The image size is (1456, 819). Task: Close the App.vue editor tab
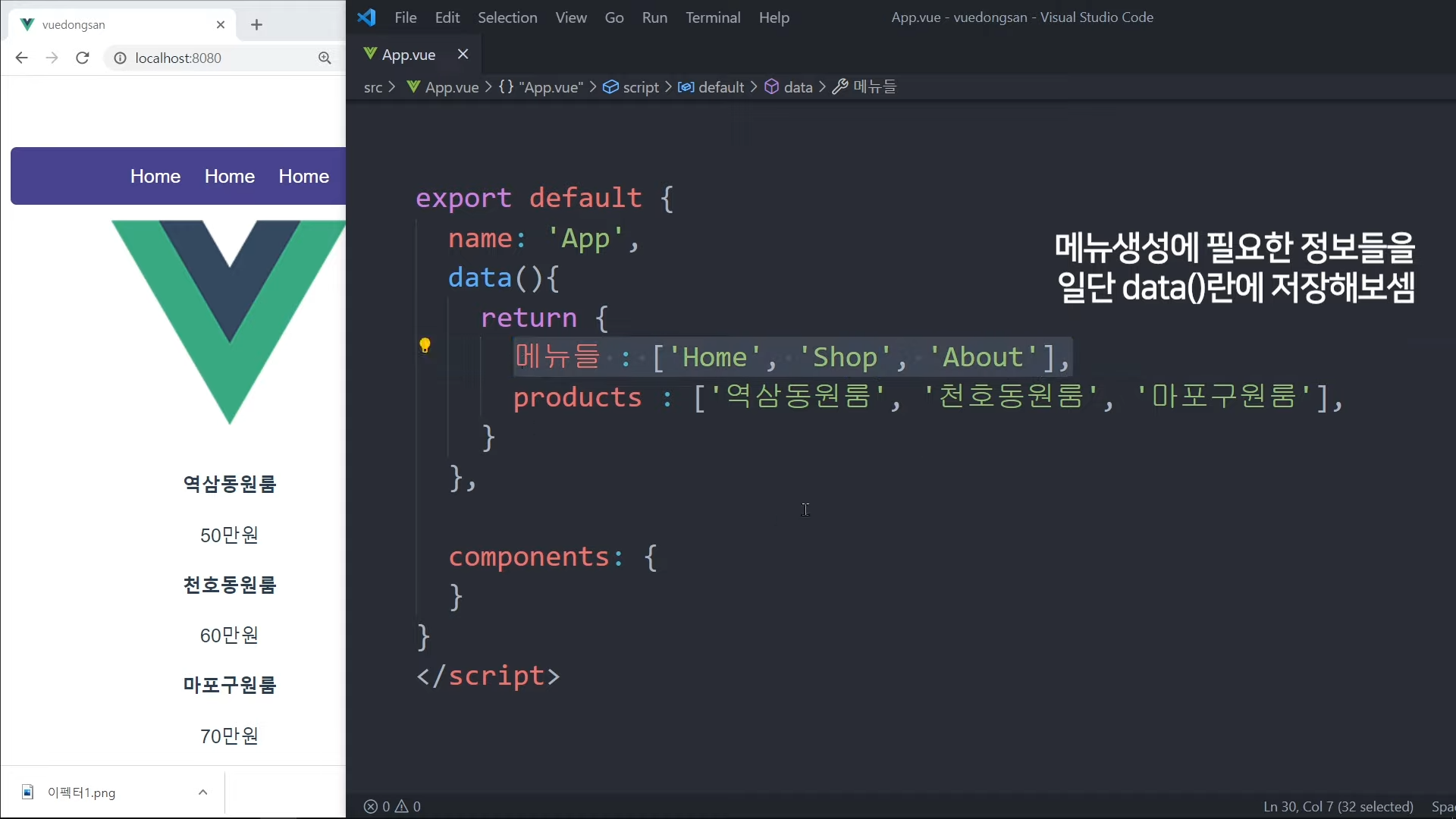click(x=463, y=55)
